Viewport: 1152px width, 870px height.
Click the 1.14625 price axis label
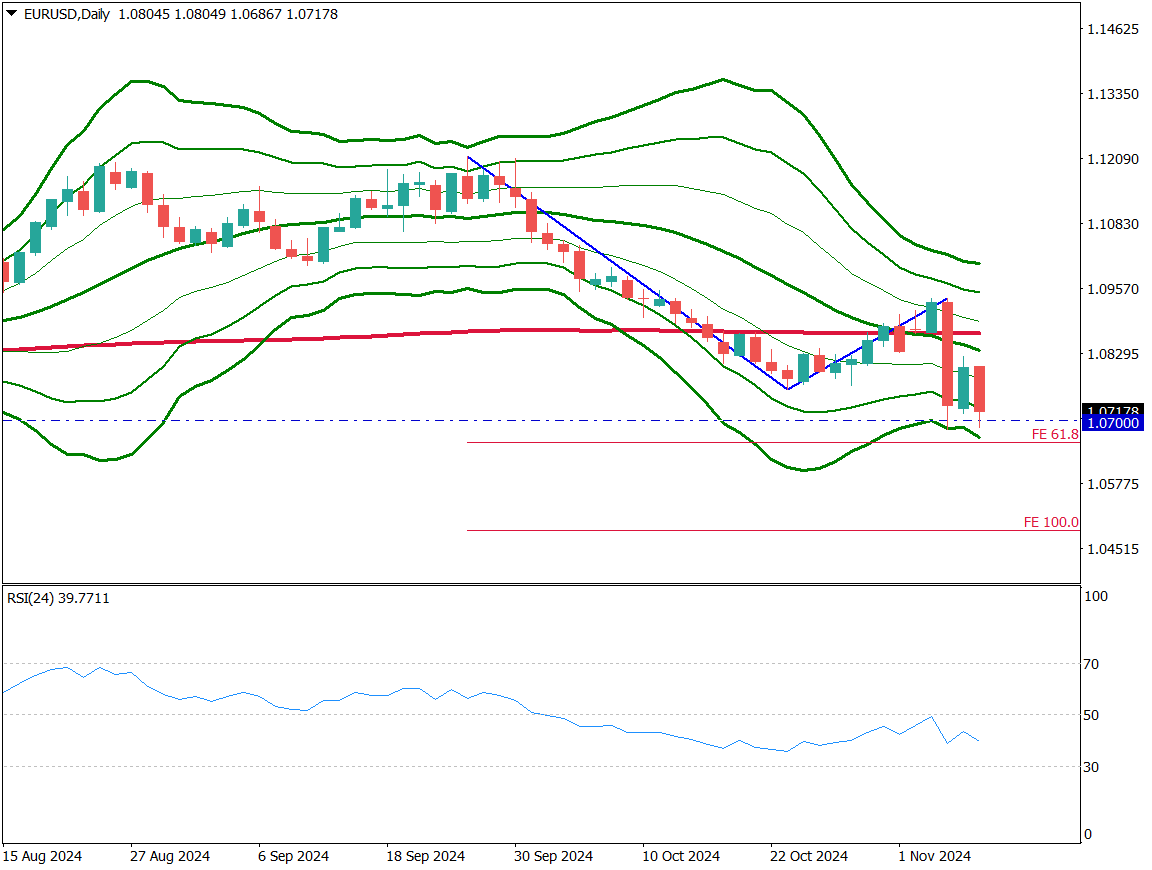pyautogui.click(x=1112, y=29)
